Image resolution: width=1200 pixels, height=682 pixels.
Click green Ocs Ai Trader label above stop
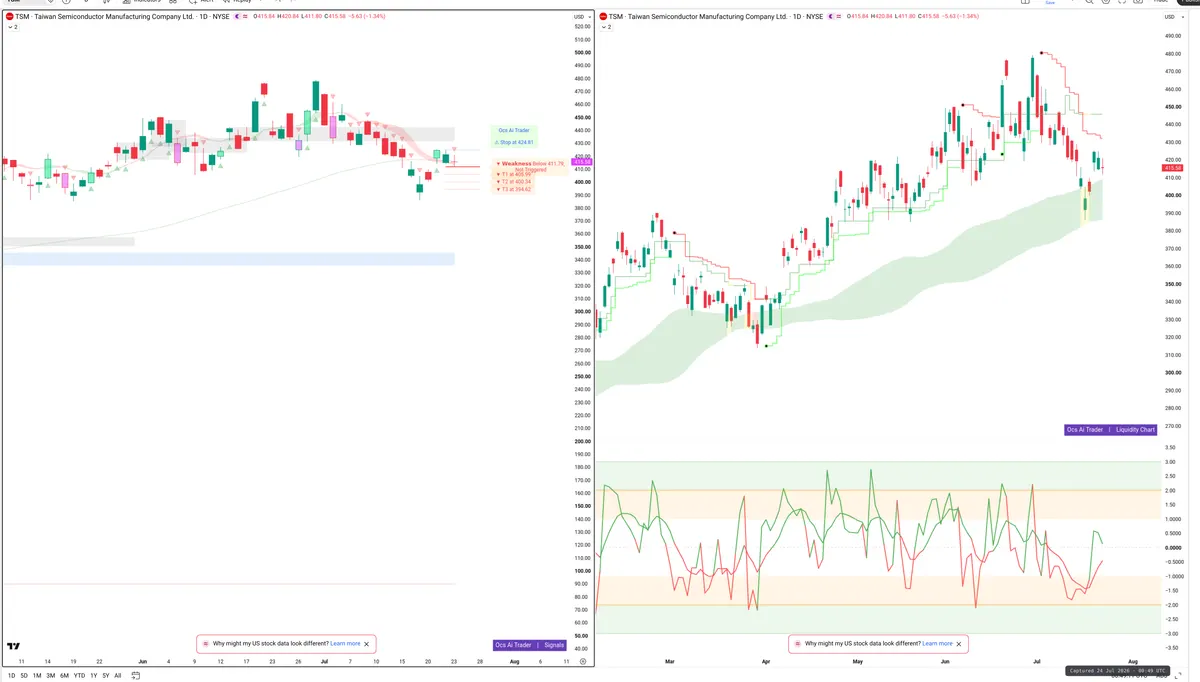514,130
